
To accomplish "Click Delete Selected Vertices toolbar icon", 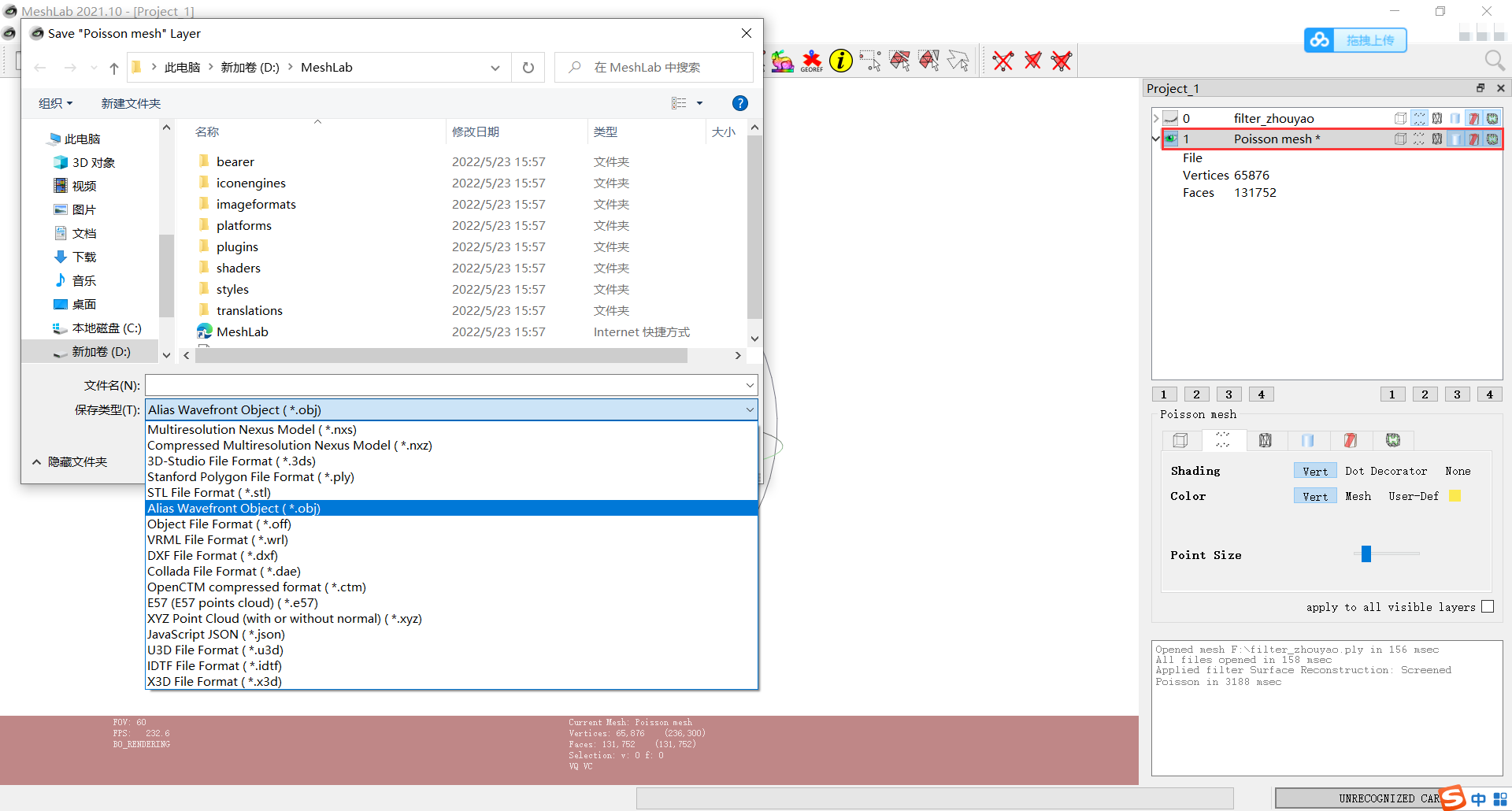I will click(1003, 61).
